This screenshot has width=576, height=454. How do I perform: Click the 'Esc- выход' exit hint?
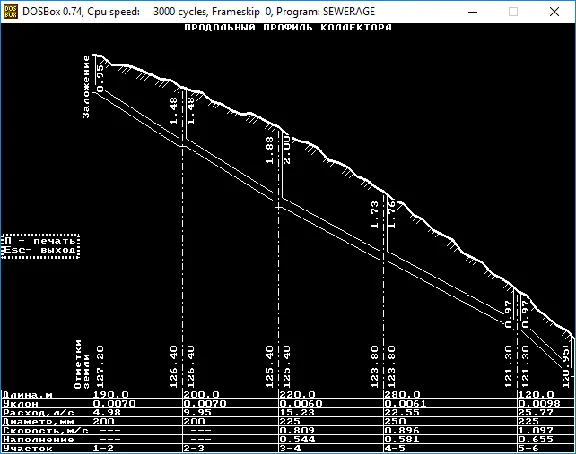click(x=40, y=250)
